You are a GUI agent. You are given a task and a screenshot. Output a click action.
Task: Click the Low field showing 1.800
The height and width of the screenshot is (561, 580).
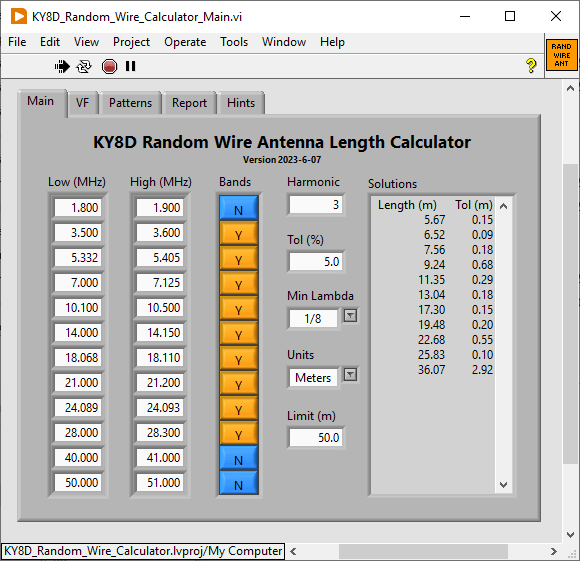(x=78, y=207)
